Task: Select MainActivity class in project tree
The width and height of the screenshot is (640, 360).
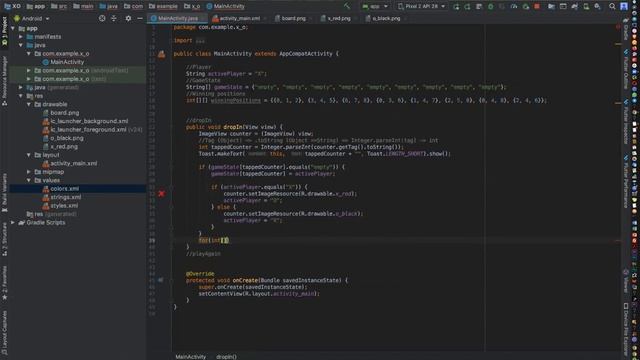Action: 67,62
